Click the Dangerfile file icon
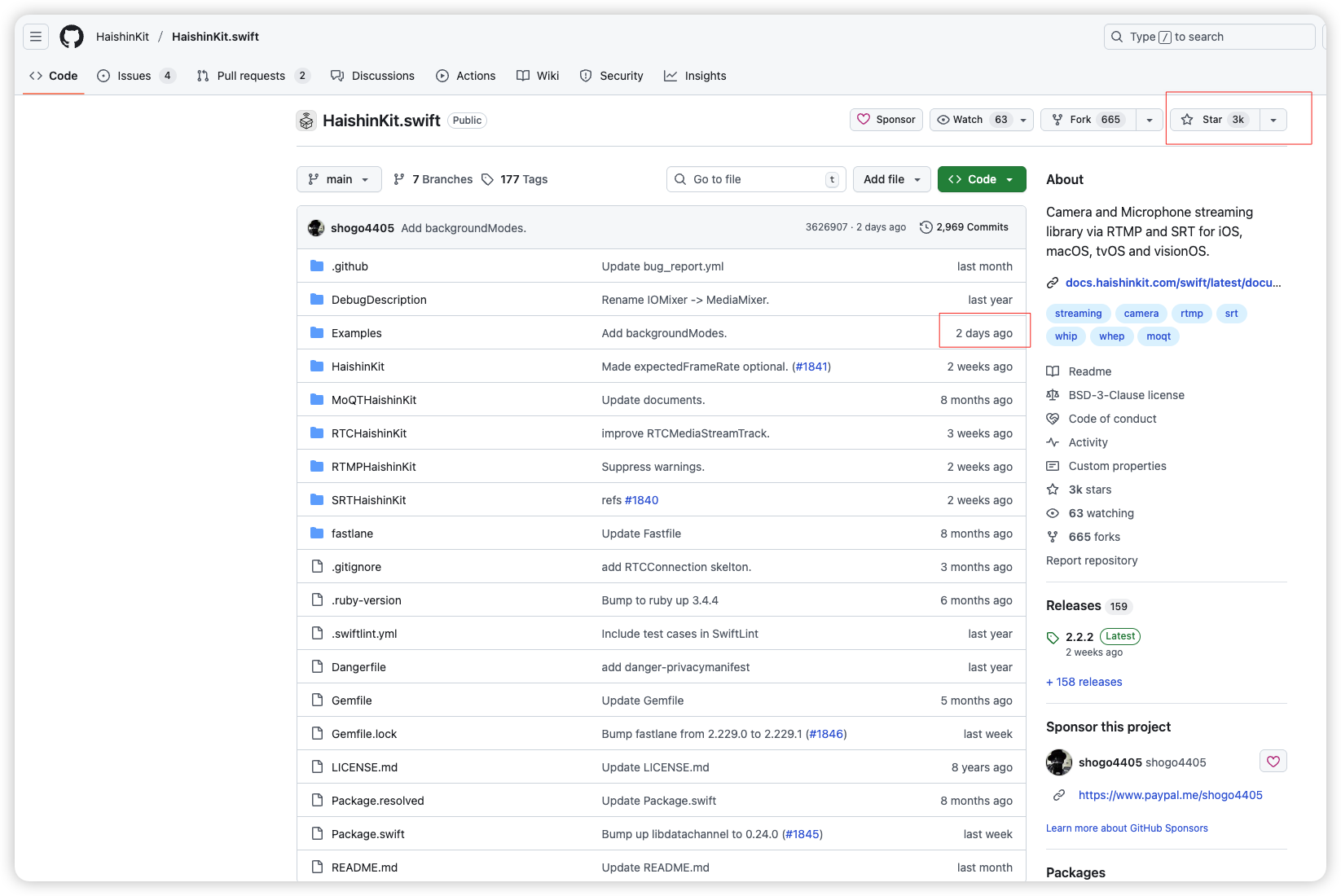The image size is (1341, 896). (x=317, y=667)
